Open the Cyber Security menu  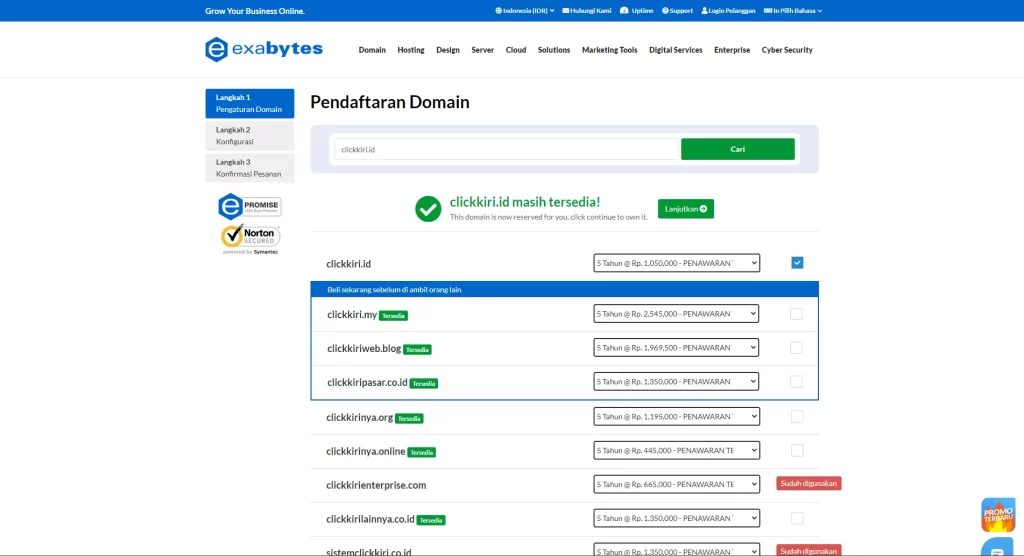click(x=787, y=50)
